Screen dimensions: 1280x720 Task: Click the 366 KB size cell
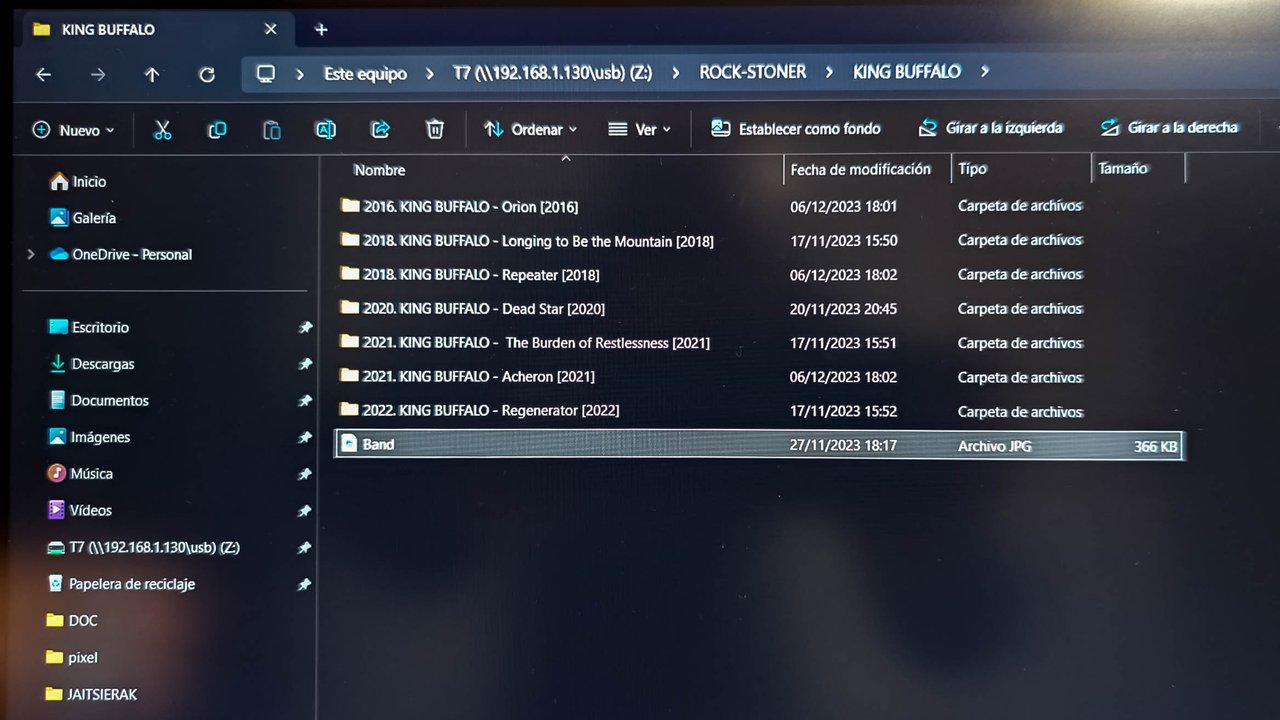1155,446
